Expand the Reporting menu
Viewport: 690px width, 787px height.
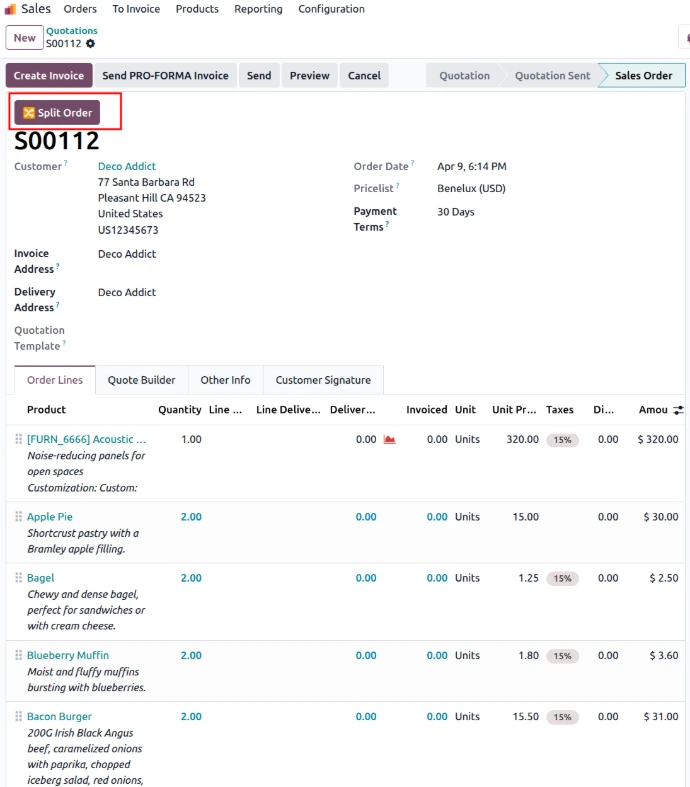(x=258, y=9)
